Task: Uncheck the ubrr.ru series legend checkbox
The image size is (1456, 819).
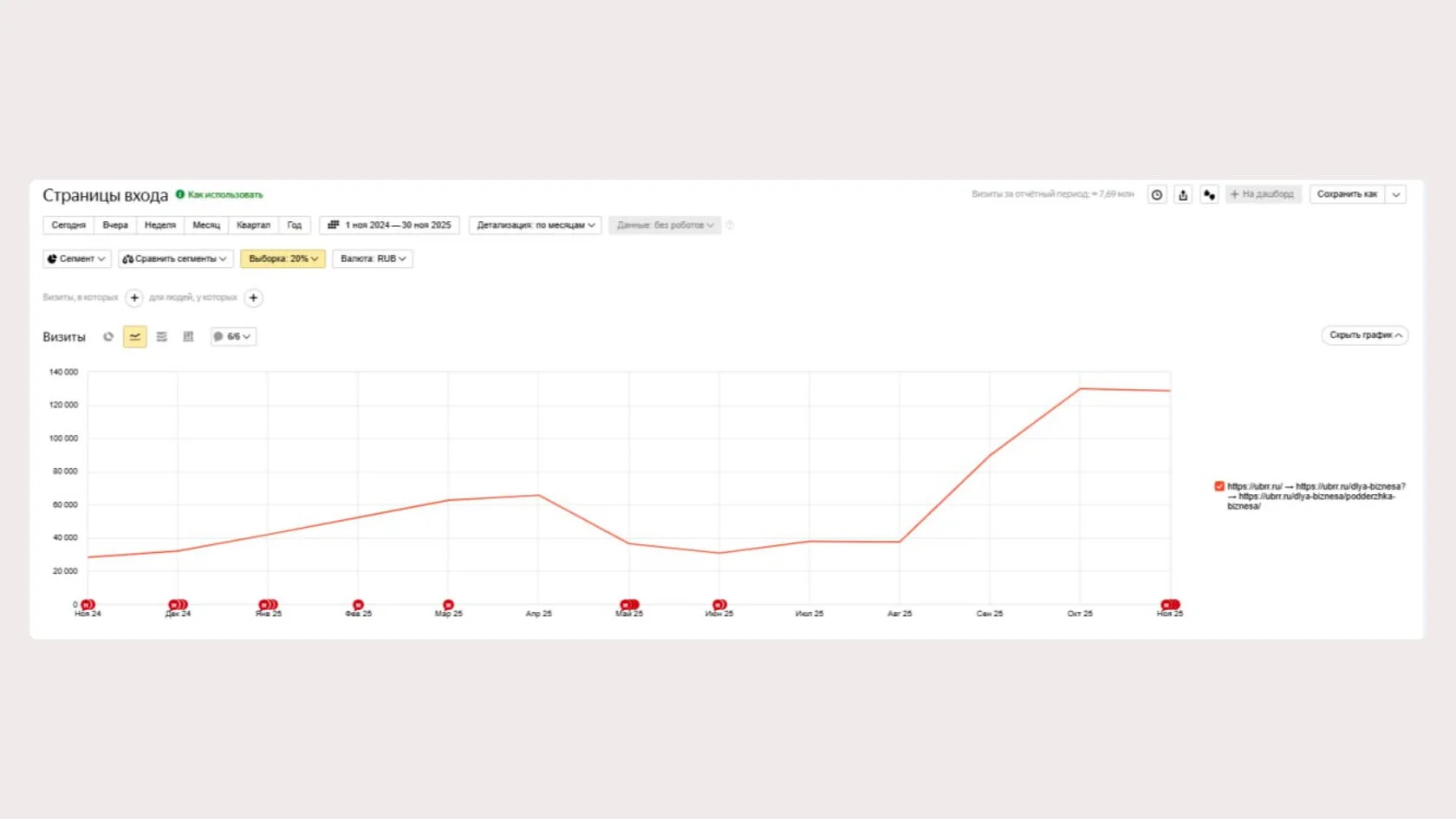Action: tap(1219, 487)
